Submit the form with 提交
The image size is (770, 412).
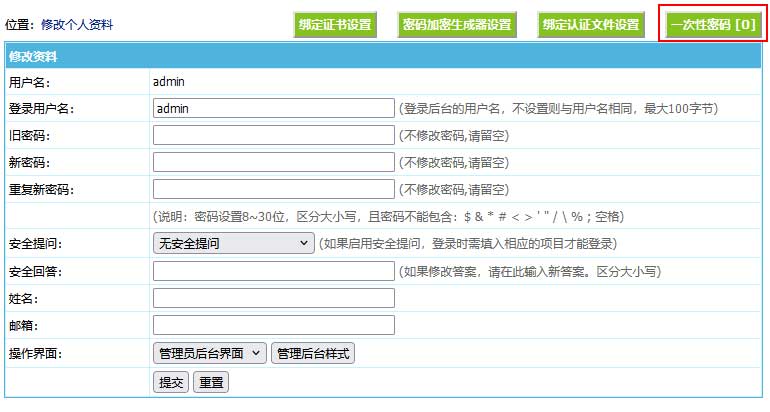click(x=171, y=381)
